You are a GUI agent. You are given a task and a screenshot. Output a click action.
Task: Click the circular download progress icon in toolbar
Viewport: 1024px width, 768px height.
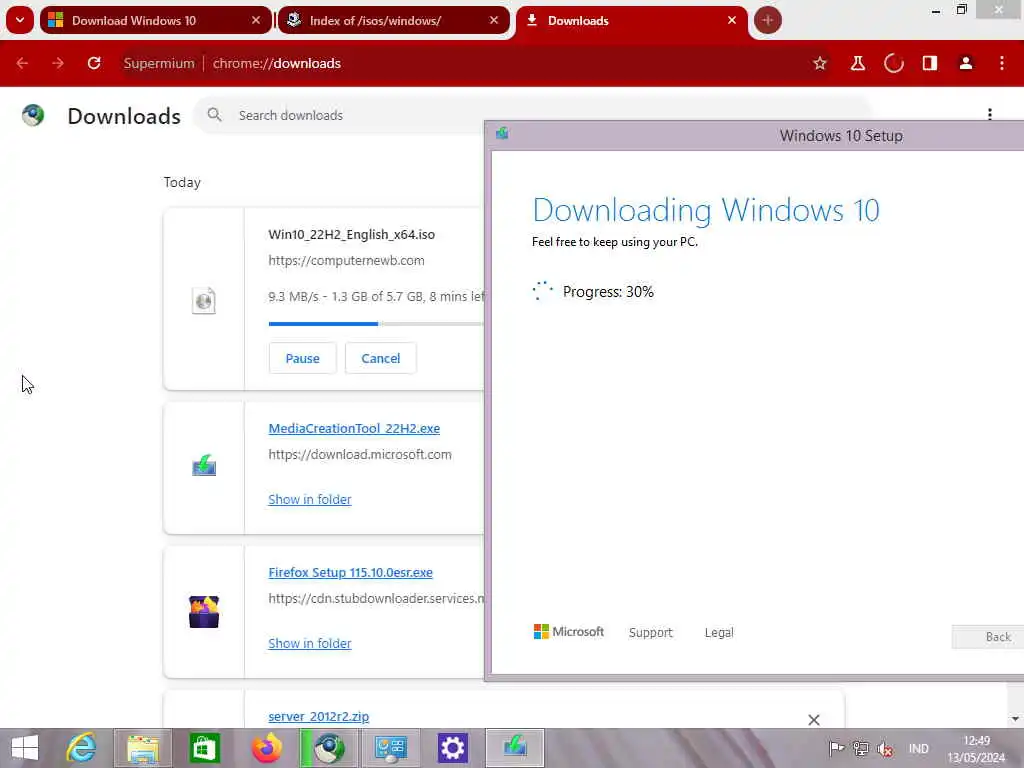coord(893,63)
